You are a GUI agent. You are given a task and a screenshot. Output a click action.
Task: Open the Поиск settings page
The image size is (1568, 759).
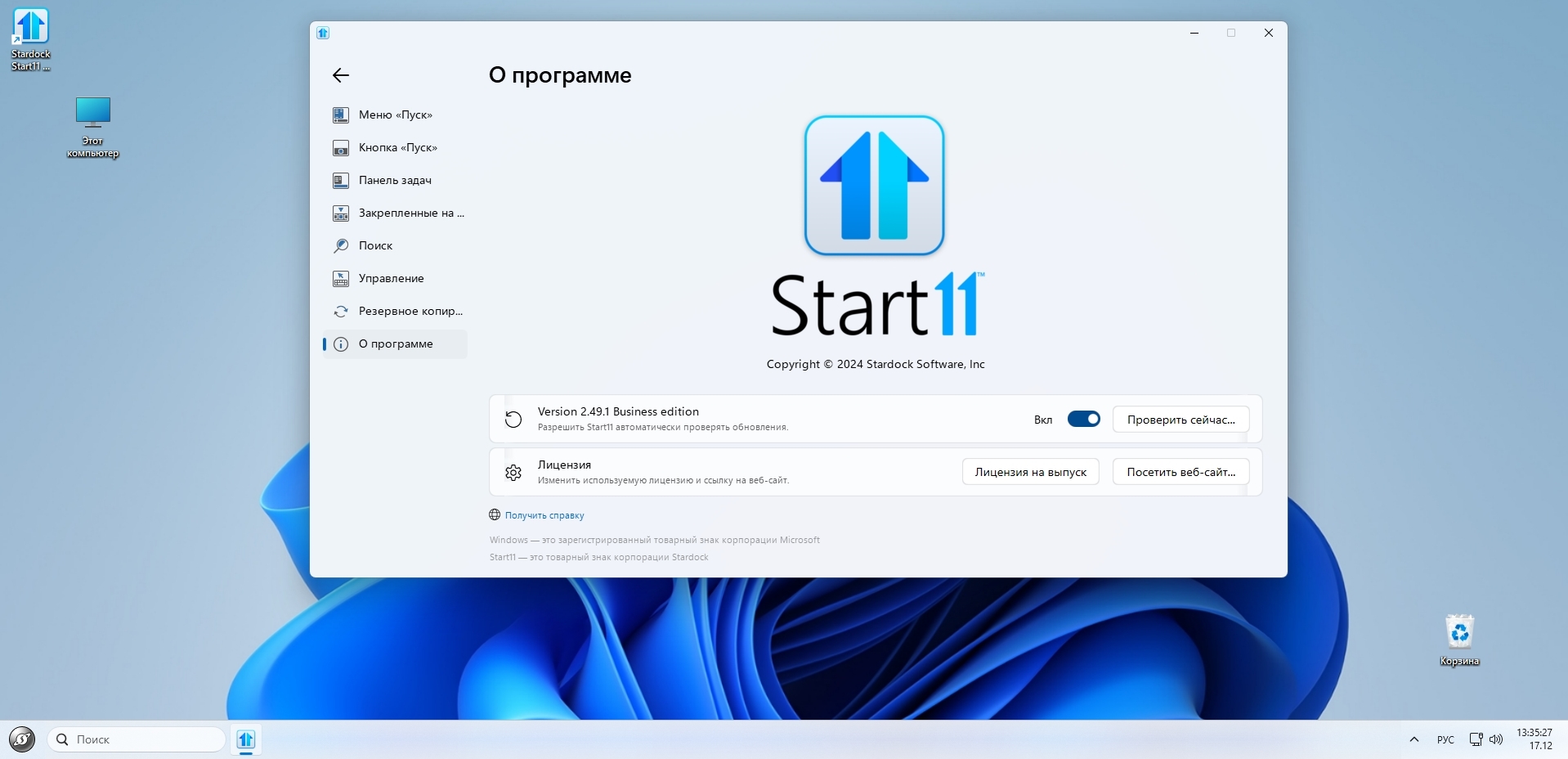pyautogui.click(x=396, y=246)
